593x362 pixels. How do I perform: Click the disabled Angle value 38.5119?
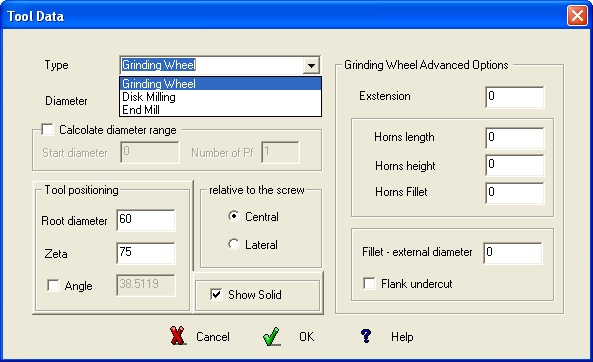click(x=146, y=285)
